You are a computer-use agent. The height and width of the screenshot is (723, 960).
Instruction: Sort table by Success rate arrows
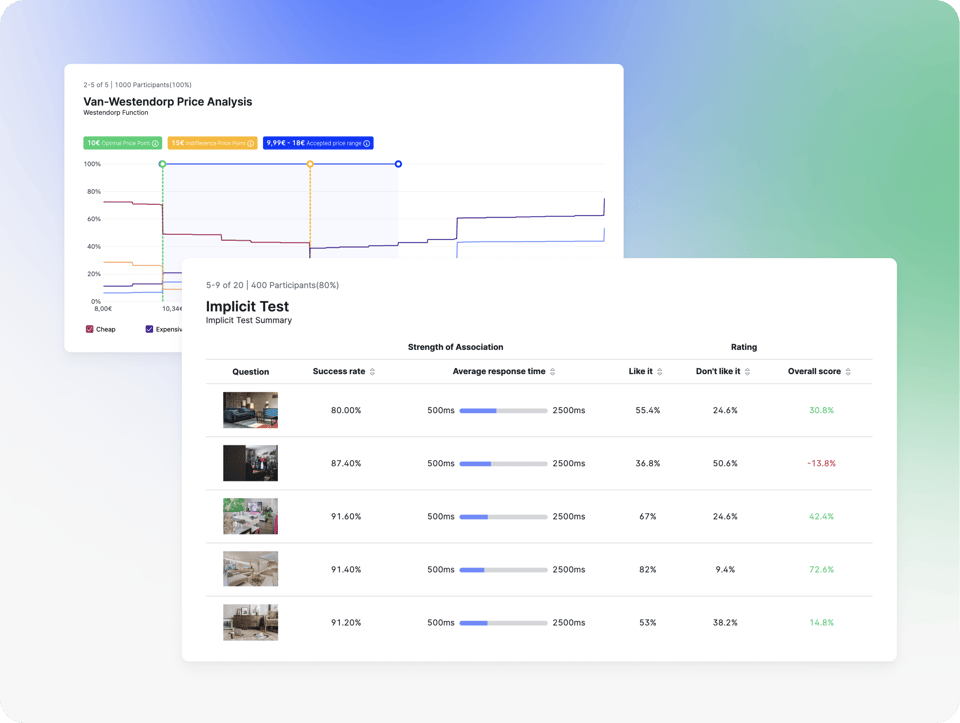point(373,372)
